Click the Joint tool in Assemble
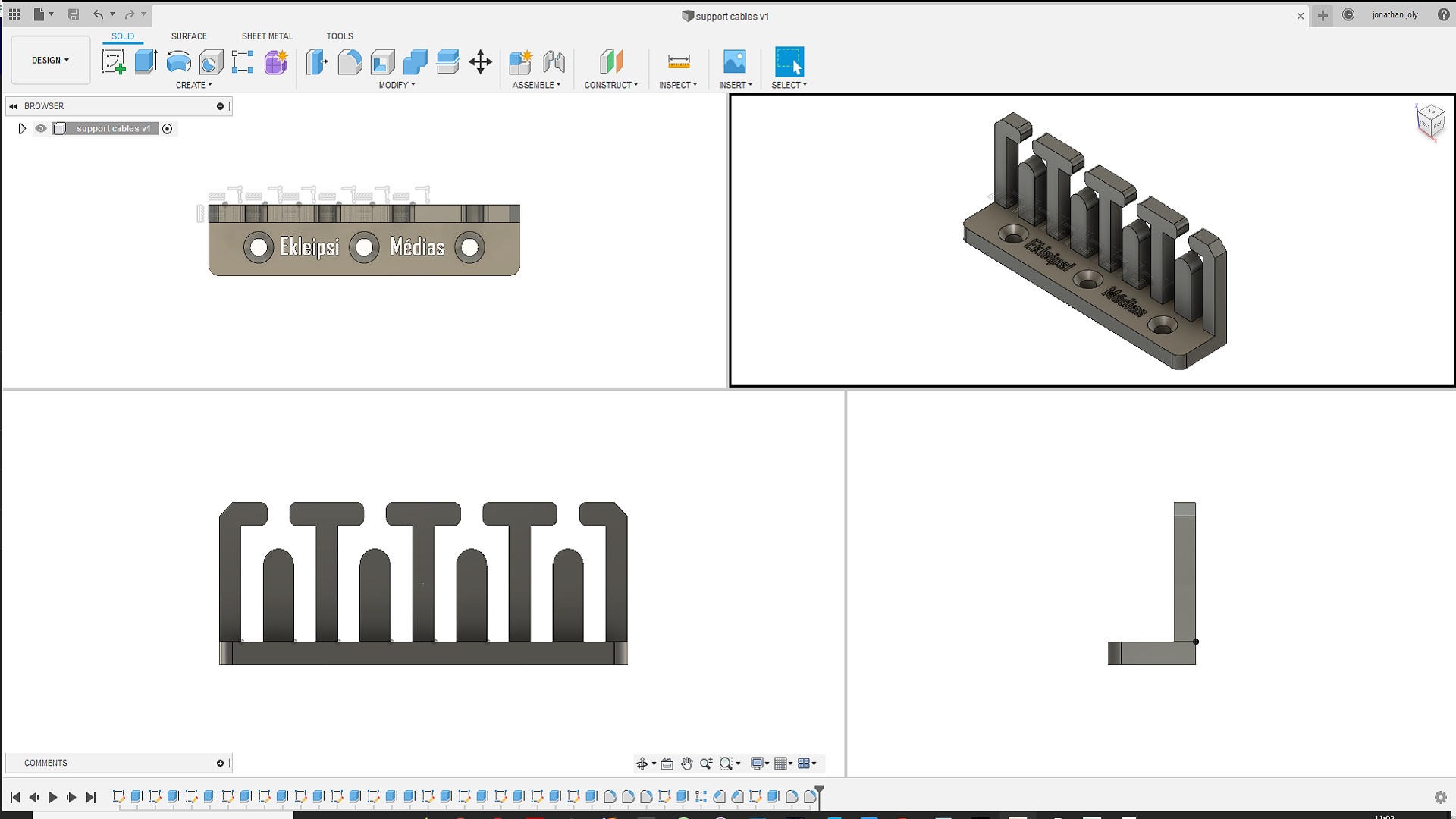The height and width of the screenshot is (819, 1456). click(554, 61)
